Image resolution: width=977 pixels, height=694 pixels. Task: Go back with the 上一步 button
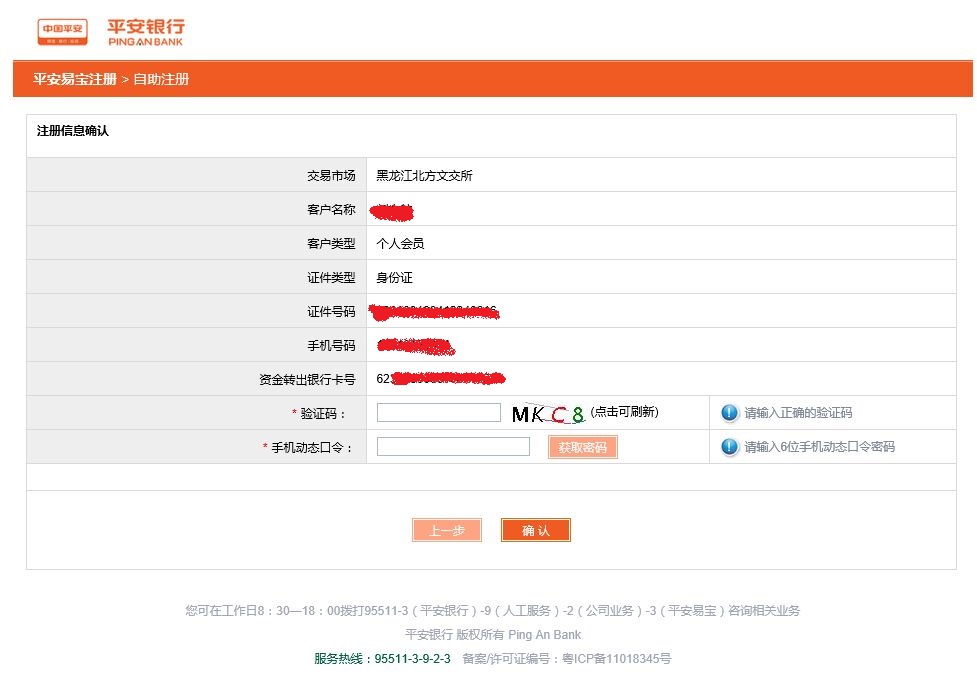coord(447,530)
